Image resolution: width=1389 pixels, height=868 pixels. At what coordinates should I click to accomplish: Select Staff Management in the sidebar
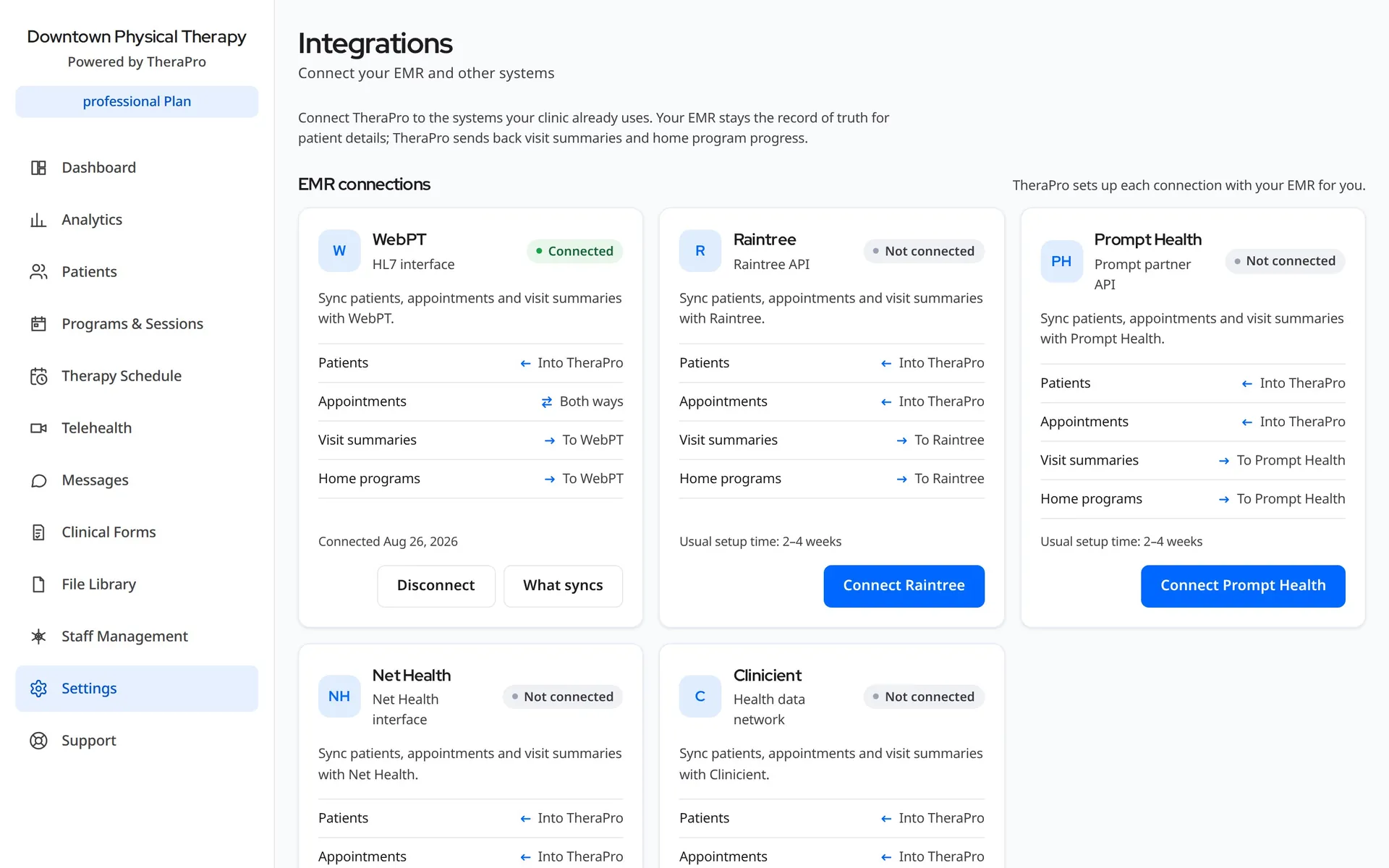pos(137,637)
